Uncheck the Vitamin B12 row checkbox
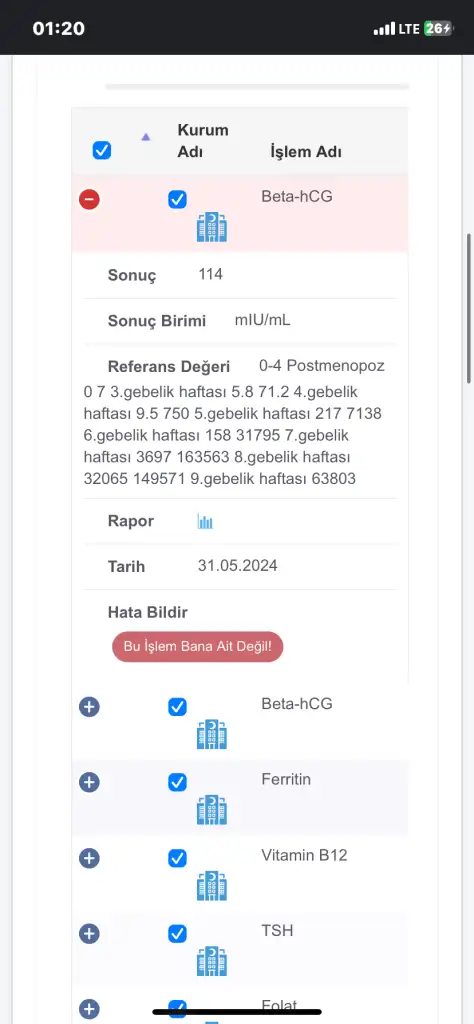Screen dimensions: 474x1024 click(178, 858)
